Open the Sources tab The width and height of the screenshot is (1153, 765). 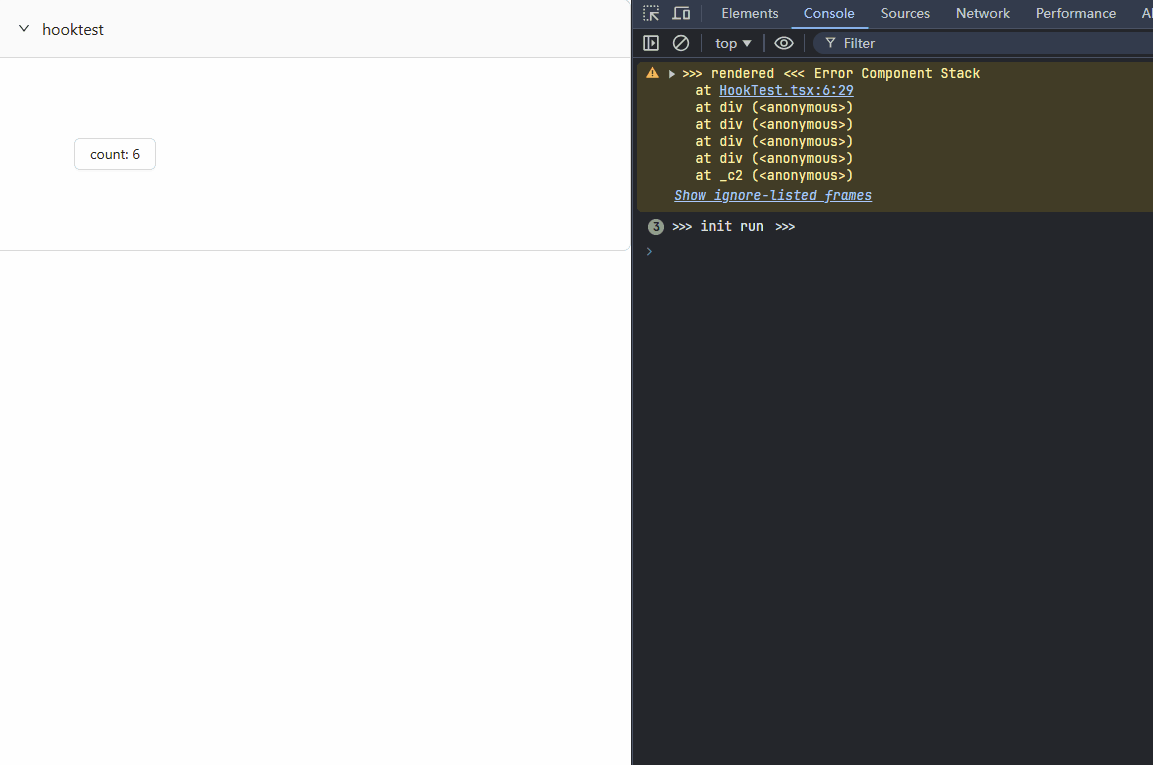pos(905,13)
